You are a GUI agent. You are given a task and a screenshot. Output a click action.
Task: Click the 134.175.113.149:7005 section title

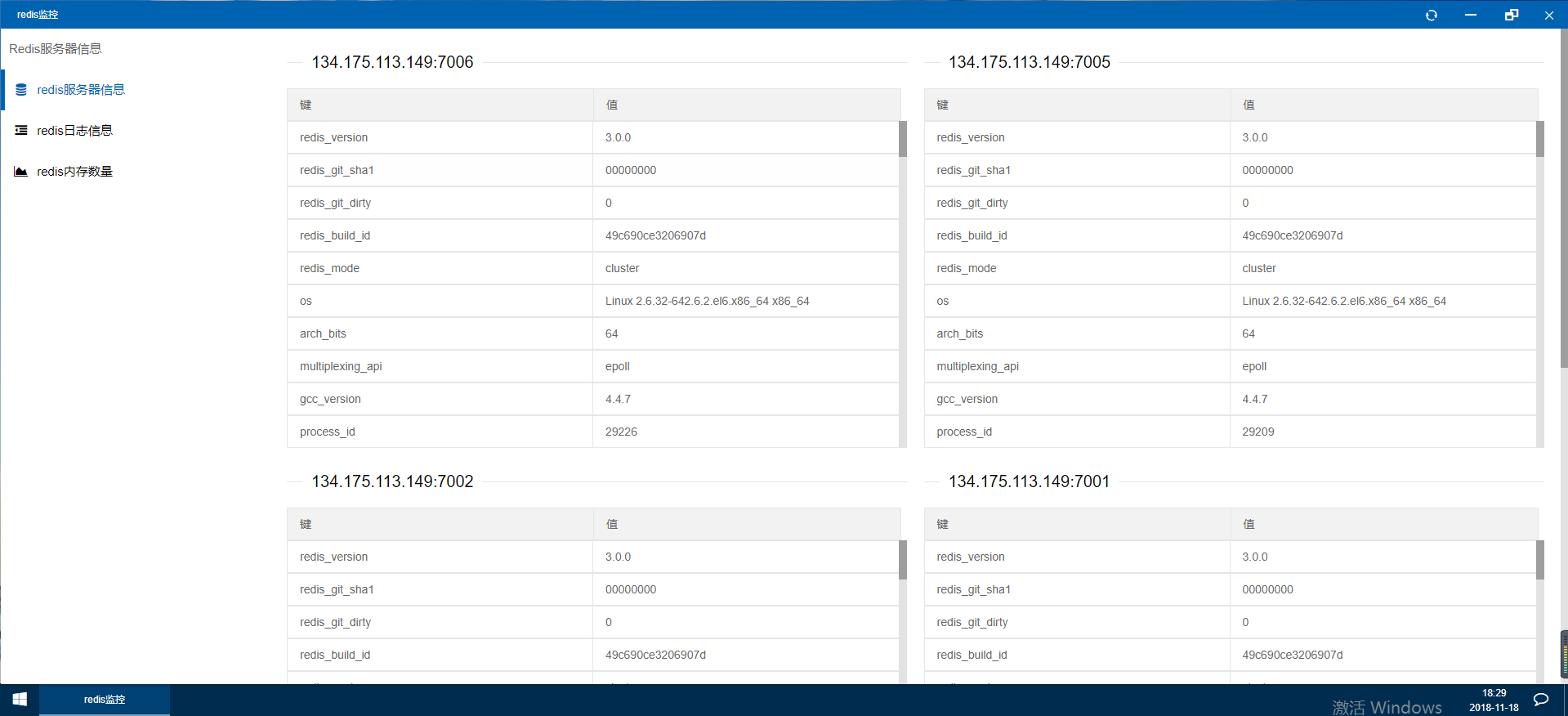coord(1030,62)
